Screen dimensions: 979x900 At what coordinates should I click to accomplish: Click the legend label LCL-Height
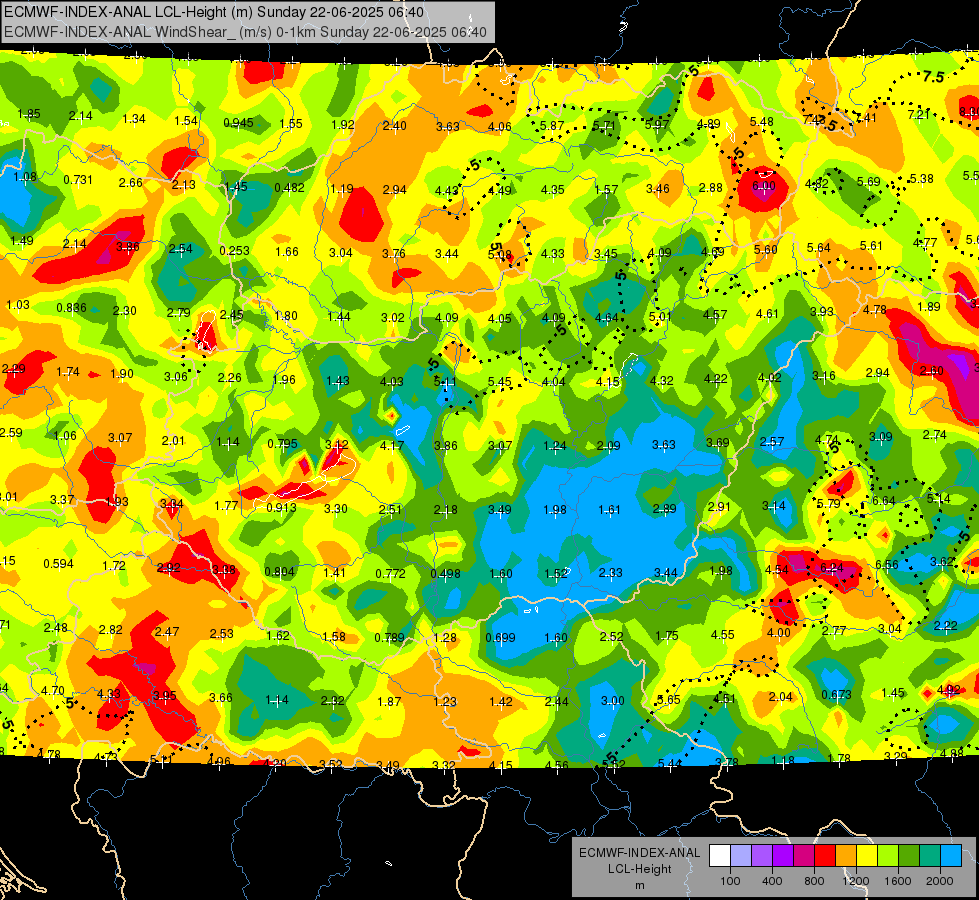point(639,869)
